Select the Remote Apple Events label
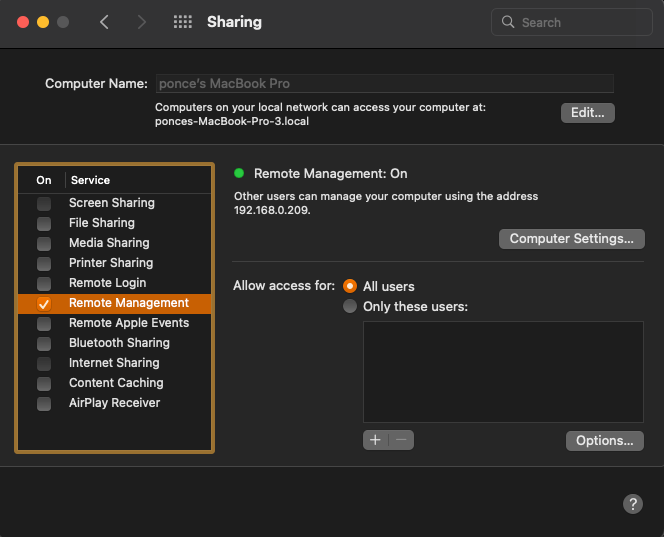Image resolution: width=664 pixels, height=537 pixels. (x=129, y=323)
